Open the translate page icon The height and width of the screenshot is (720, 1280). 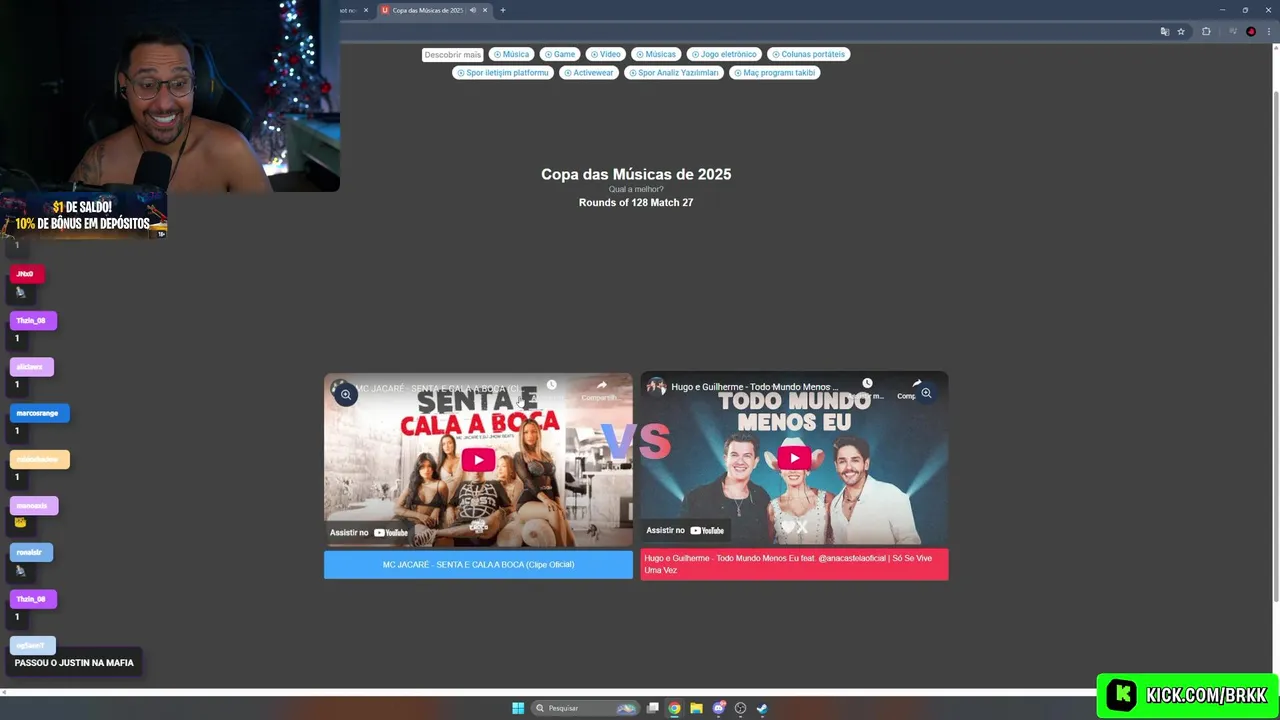point(1164,31)
